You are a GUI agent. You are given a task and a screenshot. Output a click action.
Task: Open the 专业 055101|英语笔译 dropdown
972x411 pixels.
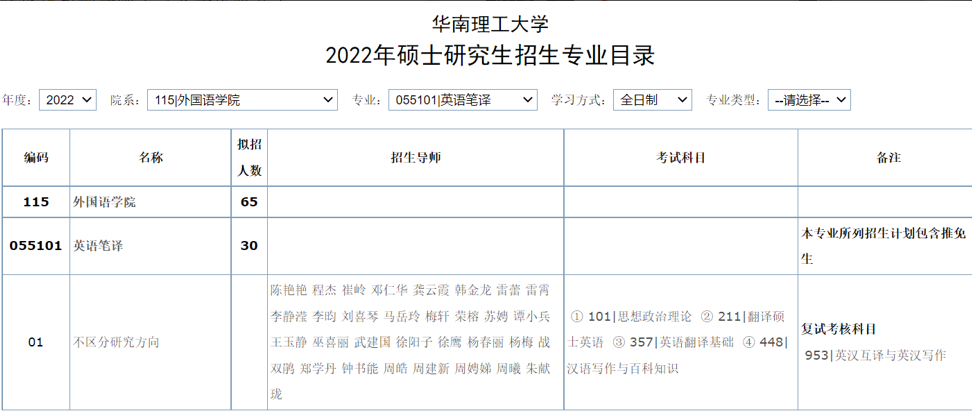pos(462,100)
